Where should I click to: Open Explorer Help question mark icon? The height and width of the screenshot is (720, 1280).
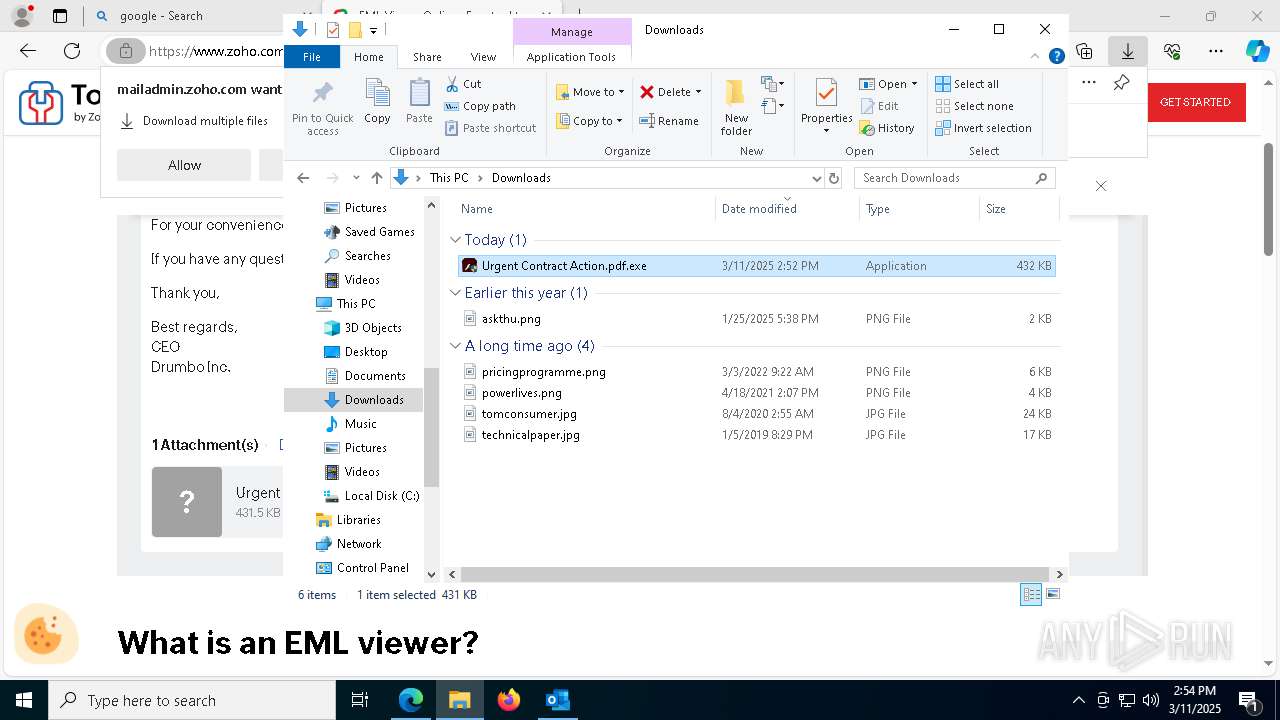coord(1056,57)
